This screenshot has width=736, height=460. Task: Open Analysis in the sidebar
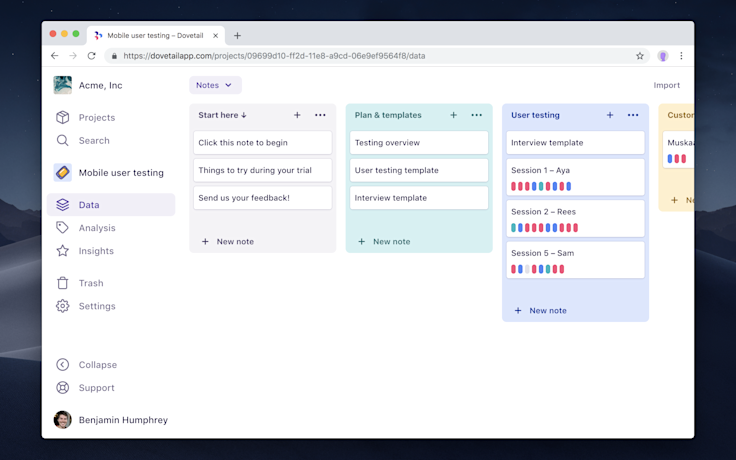coord(97,228)
